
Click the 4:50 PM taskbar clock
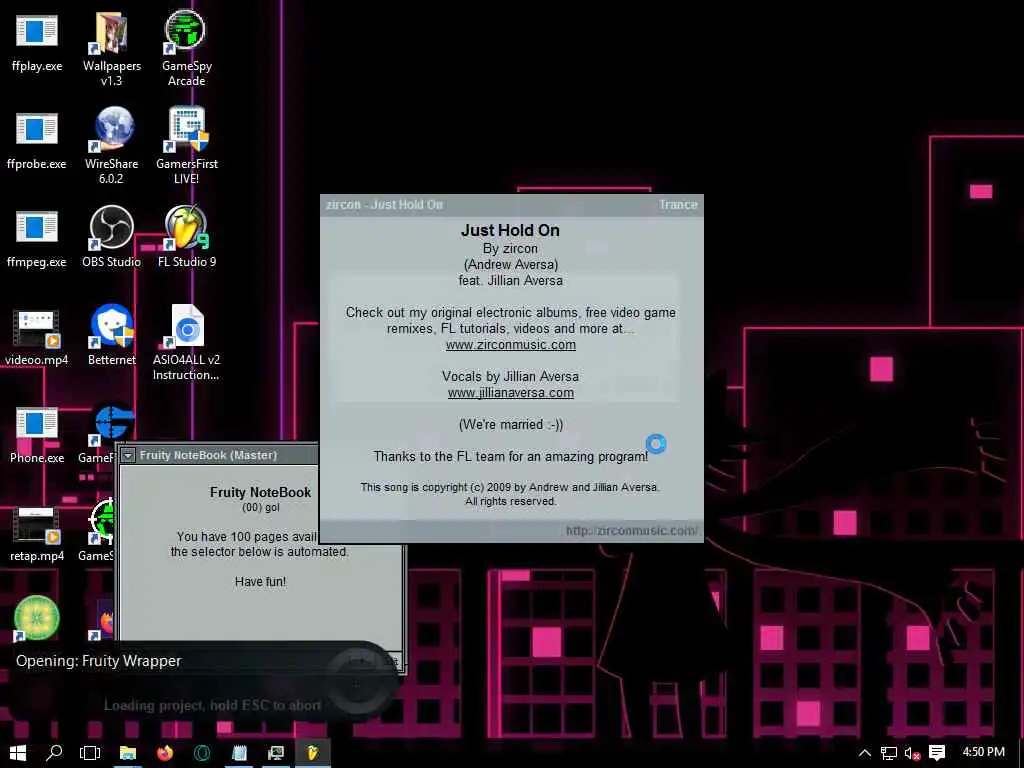click(984, 752)
